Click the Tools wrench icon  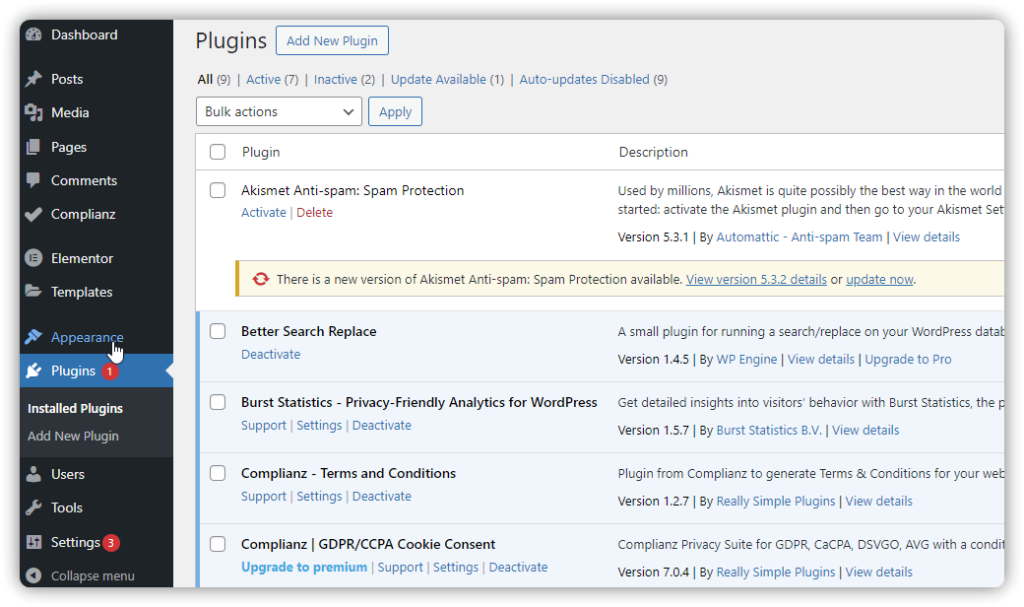click(x=33, y=508)
